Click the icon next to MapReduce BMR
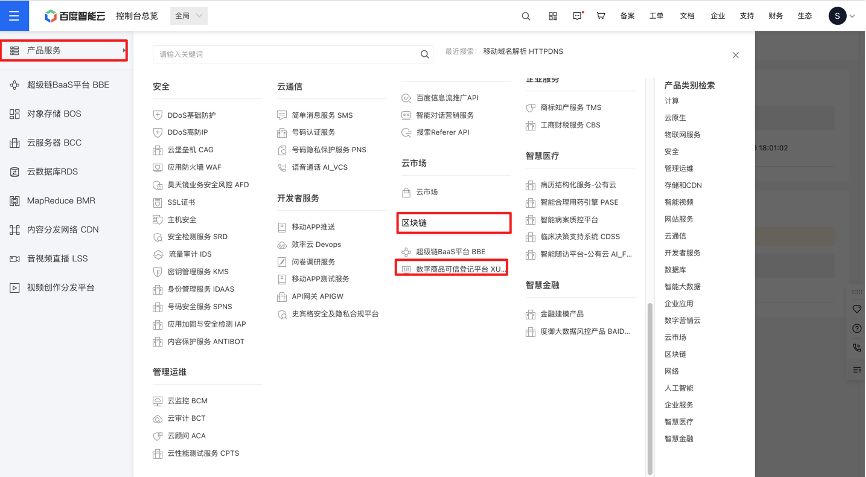Image resolution: width=866 pixels, height=477 pixels. (x=15, y=201)
